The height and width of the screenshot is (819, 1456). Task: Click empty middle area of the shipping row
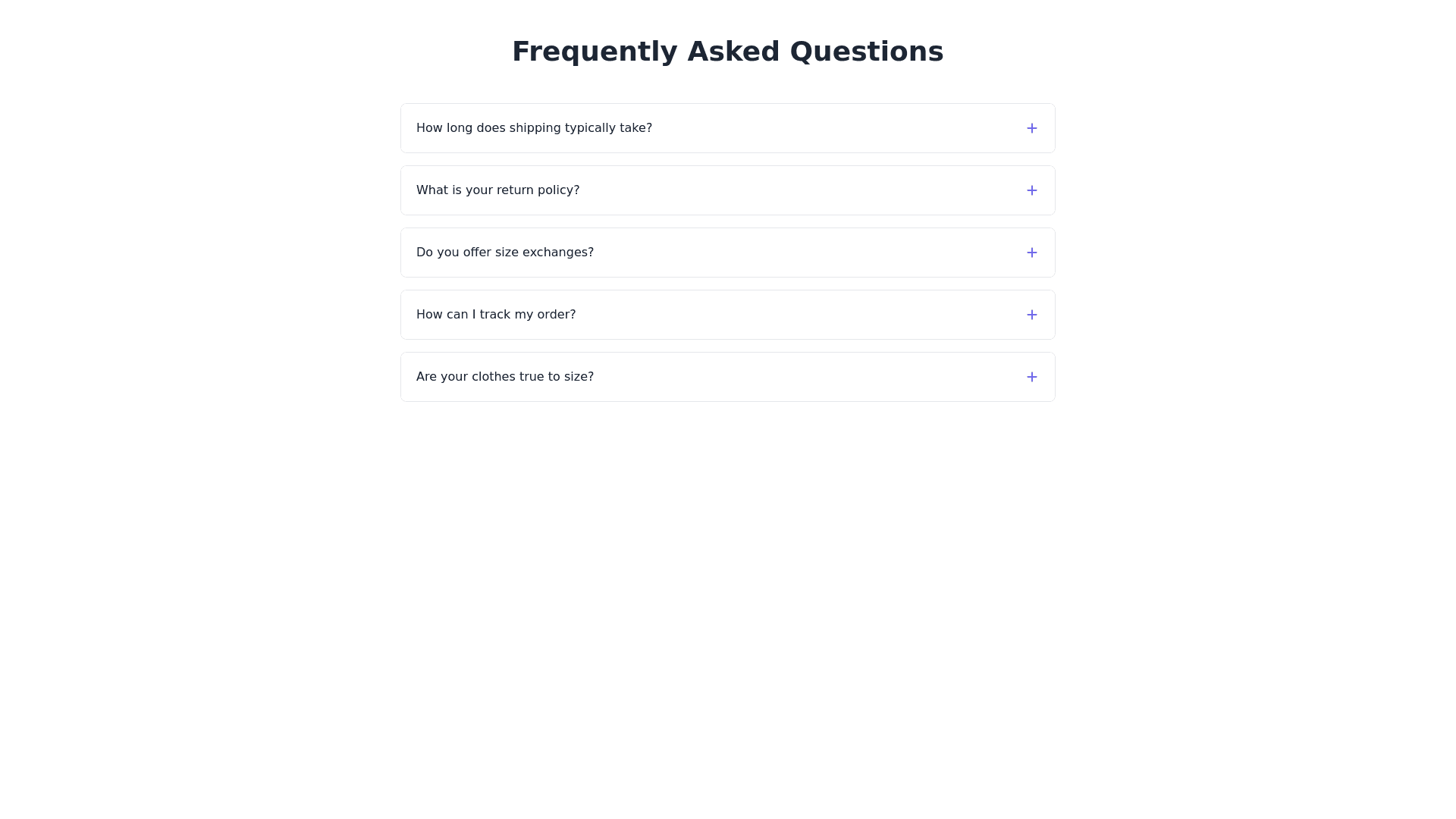834,128
